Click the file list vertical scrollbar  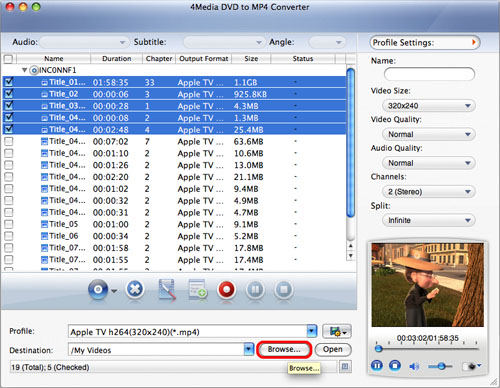[350, 143]
